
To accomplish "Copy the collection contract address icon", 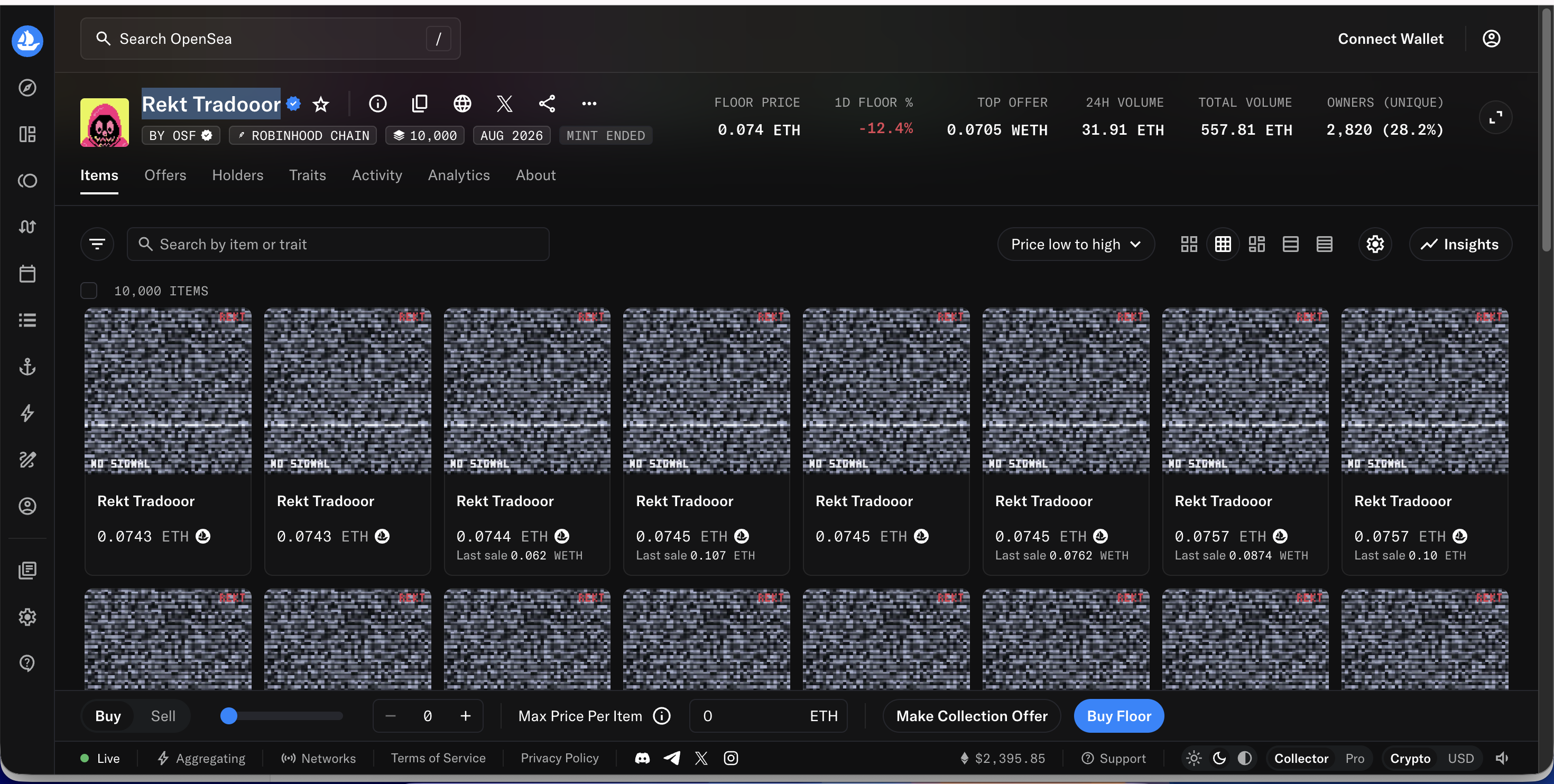I will tap(420, 104).
